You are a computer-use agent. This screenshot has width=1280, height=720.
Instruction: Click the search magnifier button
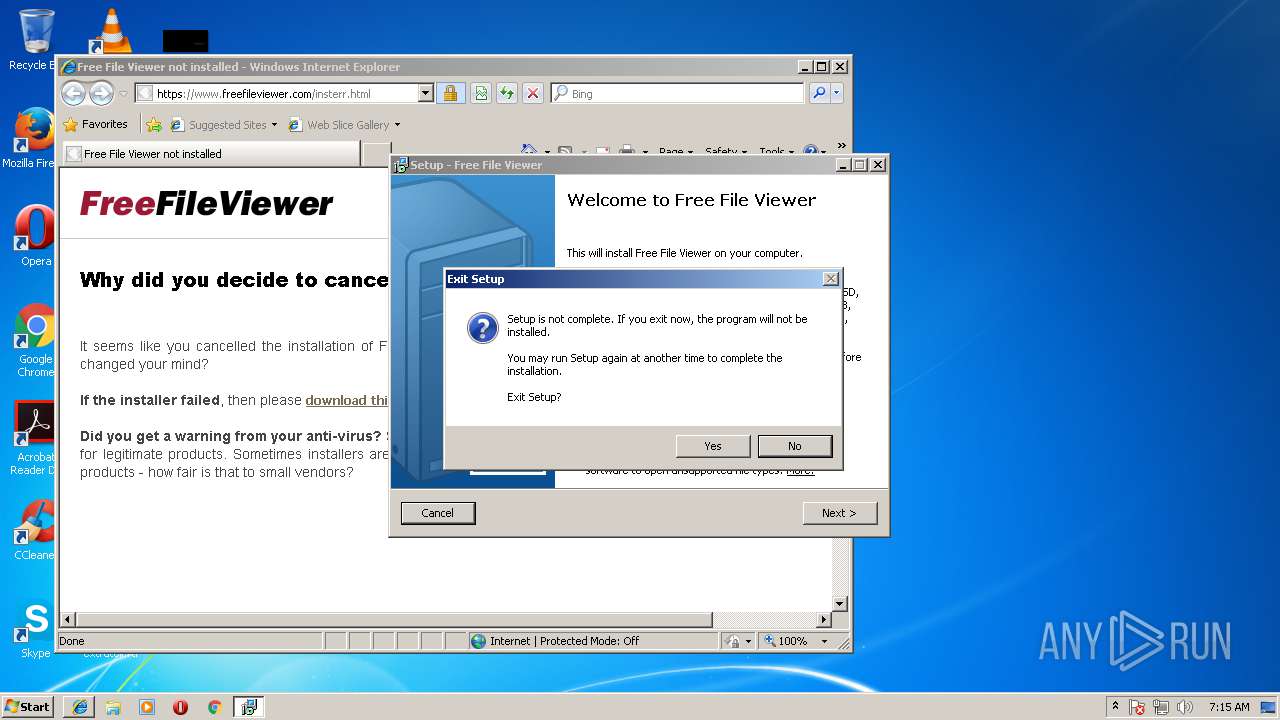pyautogui.click(x=819, y=93)
